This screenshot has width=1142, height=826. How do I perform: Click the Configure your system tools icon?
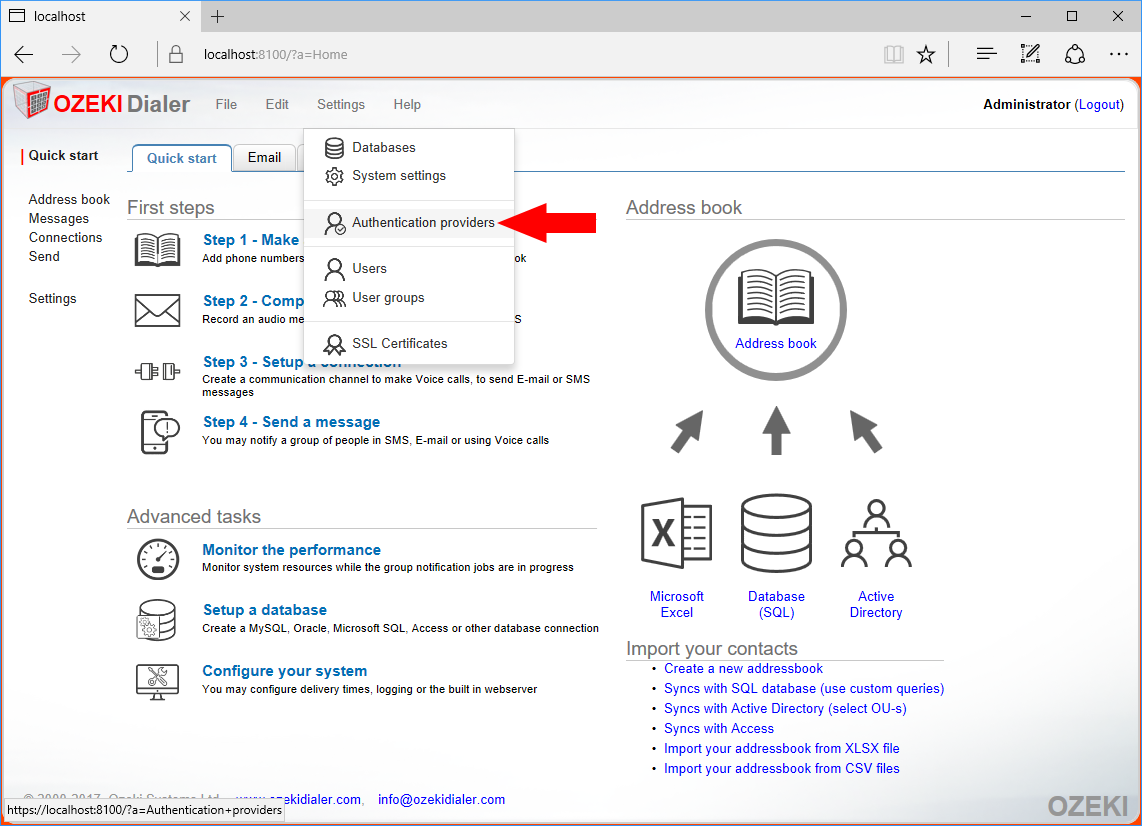(x=157, y=681)
